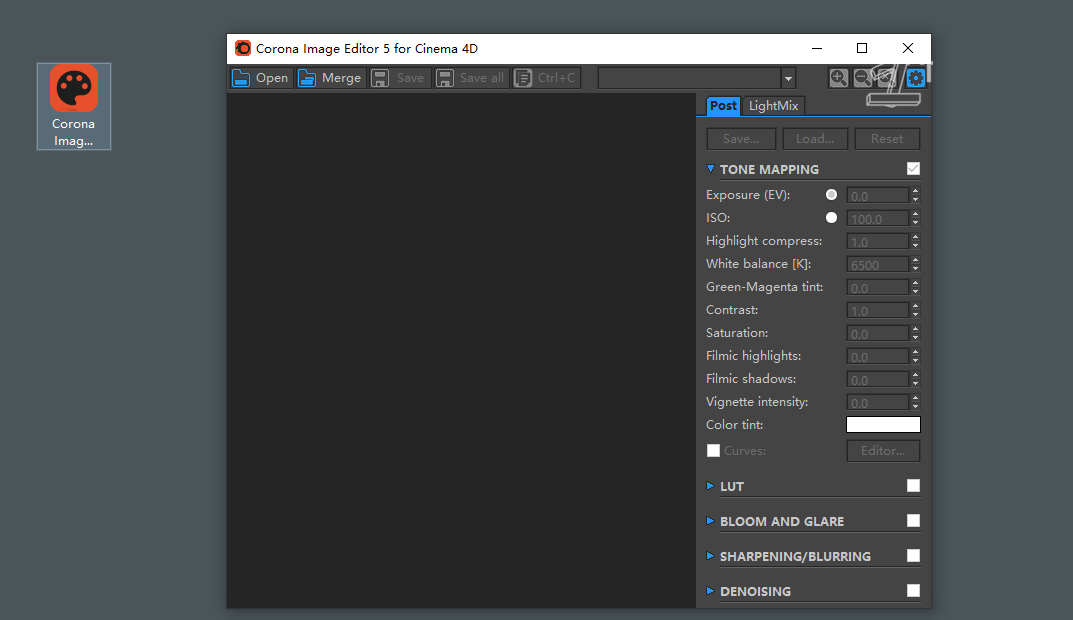Click the Load... button

815,139
